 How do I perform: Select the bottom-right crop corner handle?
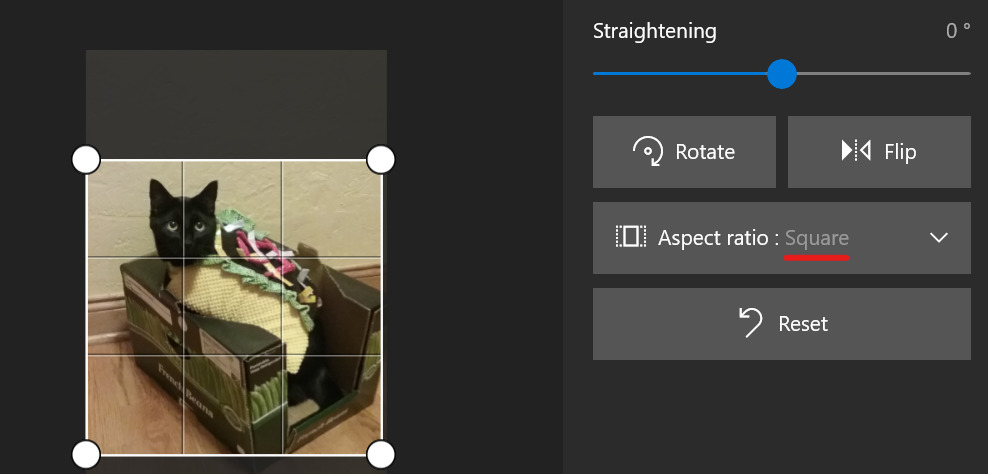[381, 454]
